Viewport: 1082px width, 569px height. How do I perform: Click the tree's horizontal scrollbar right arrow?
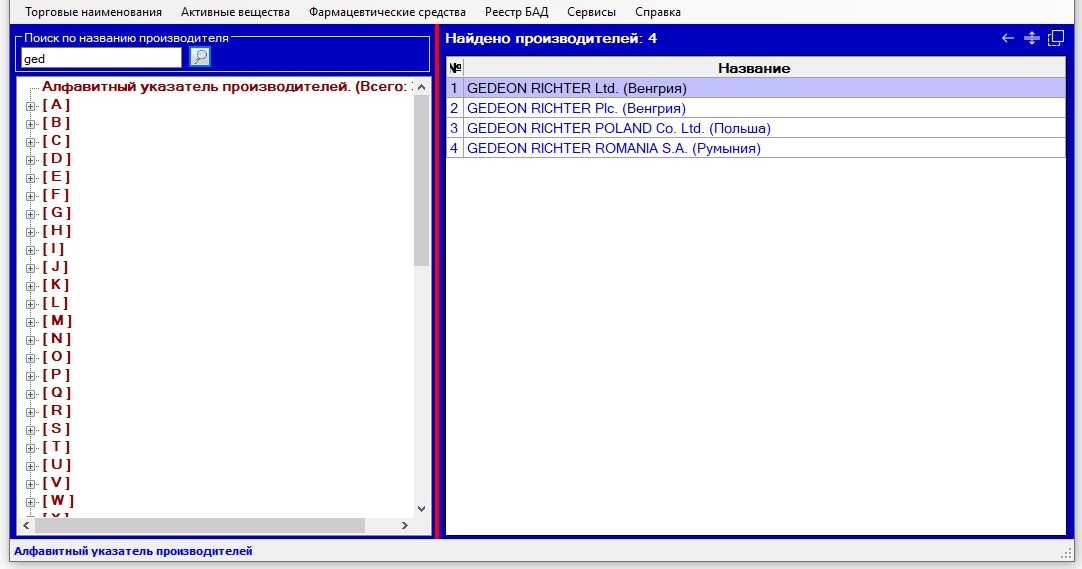coord(405,525)
